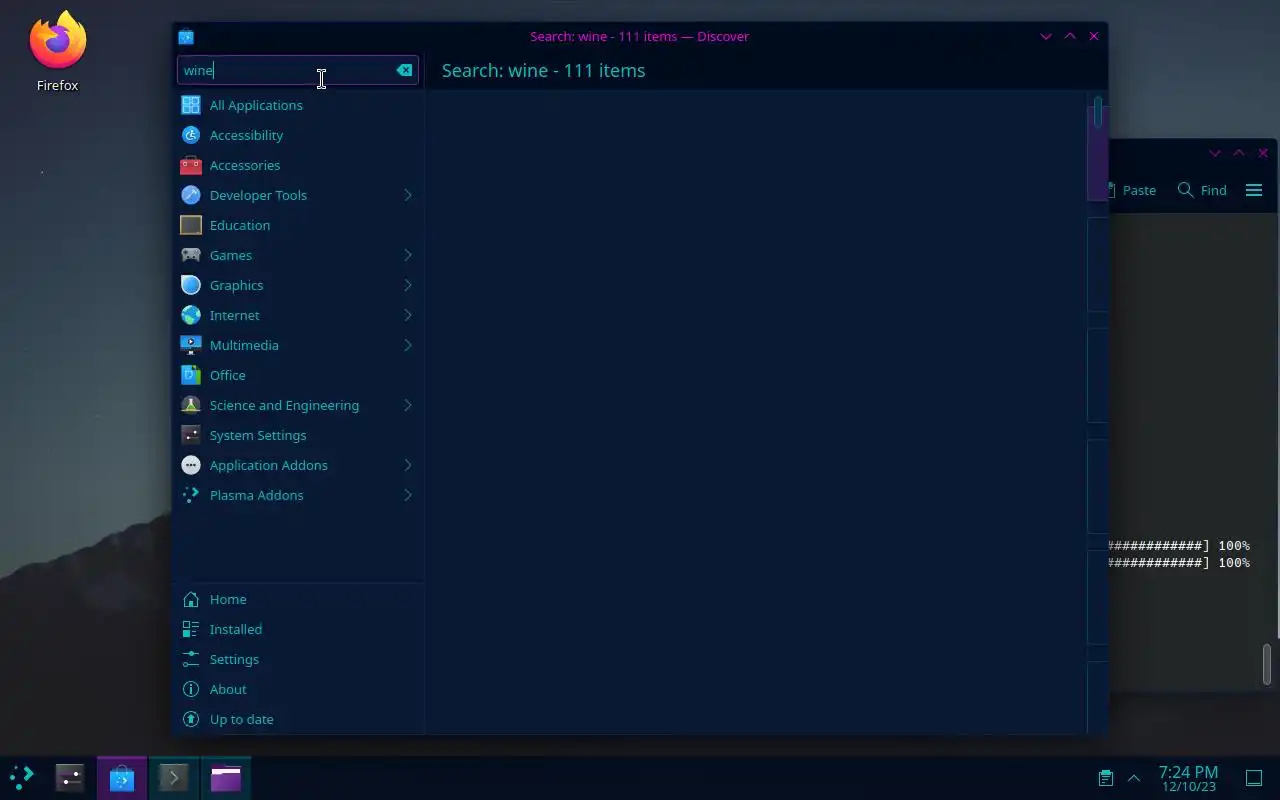The width and height of the screenshot is (1280, 800).
Task: Select the Office category
Action: tap(298, 375)
